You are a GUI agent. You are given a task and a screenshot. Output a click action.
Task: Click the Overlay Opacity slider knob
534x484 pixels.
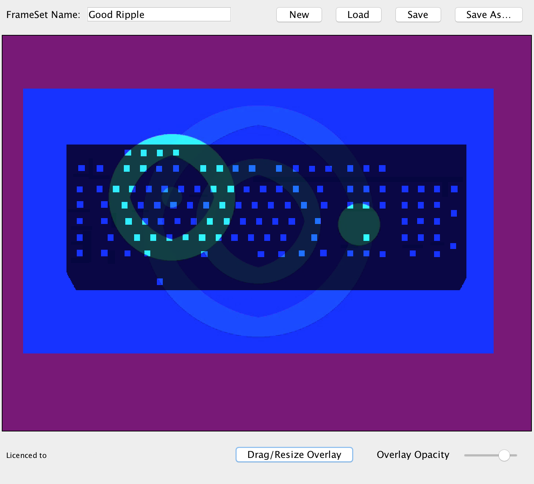click(x=504, y=455)
